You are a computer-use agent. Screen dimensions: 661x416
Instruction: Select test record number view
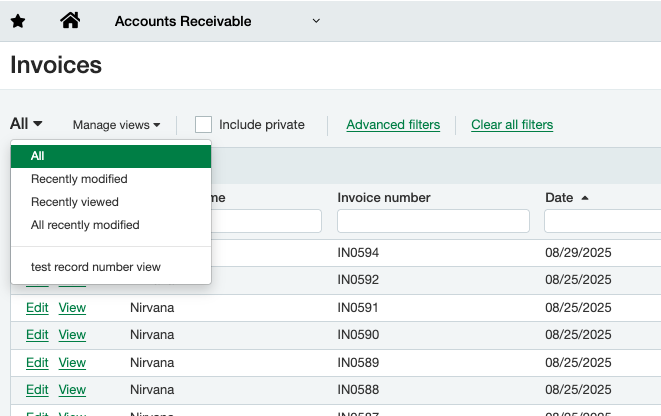pos(95,267)
